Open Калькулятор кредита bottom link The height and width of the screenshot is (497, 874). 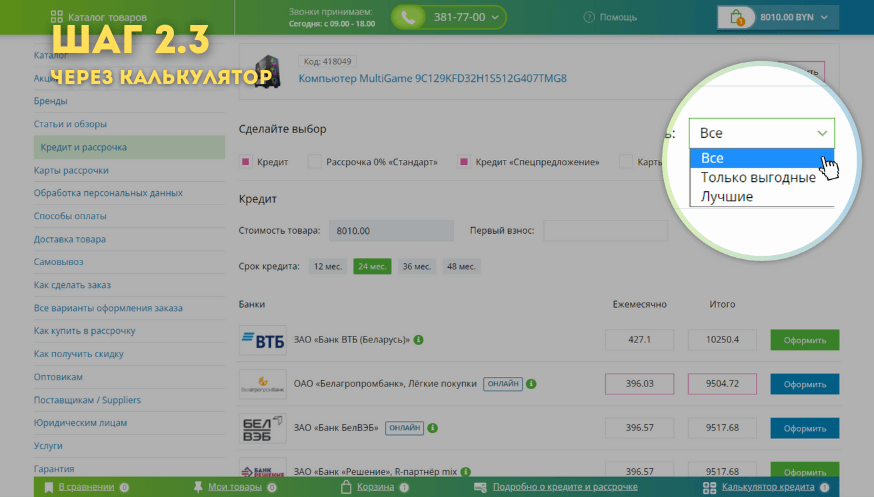tap(768, 487)
